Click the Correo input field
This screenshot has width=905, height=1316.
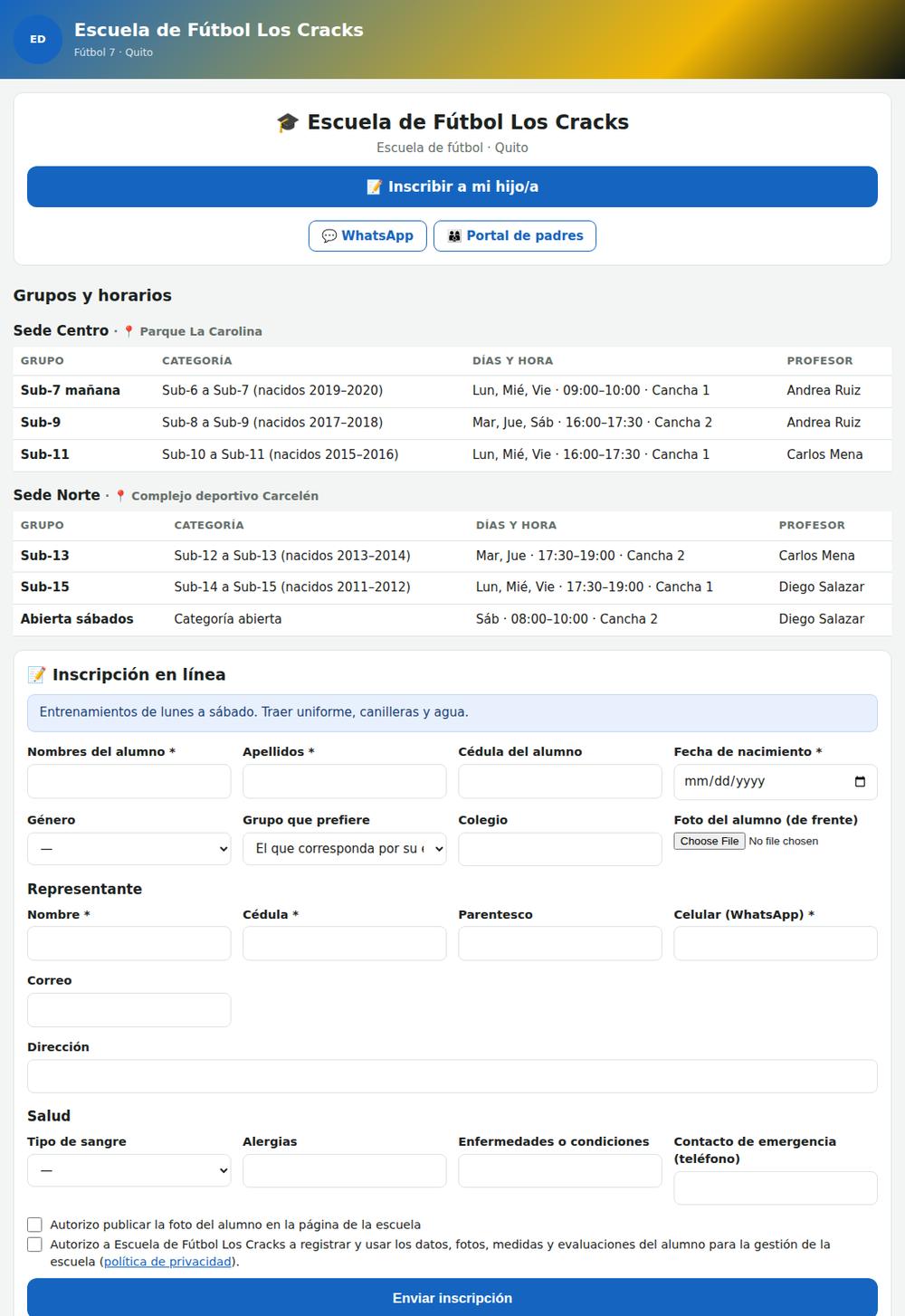pyautogui.click(x=129, y=1010)
